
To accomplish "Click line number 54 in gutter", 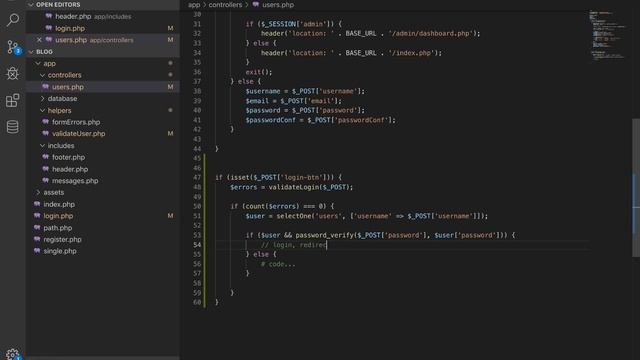I will click(197, 245).
